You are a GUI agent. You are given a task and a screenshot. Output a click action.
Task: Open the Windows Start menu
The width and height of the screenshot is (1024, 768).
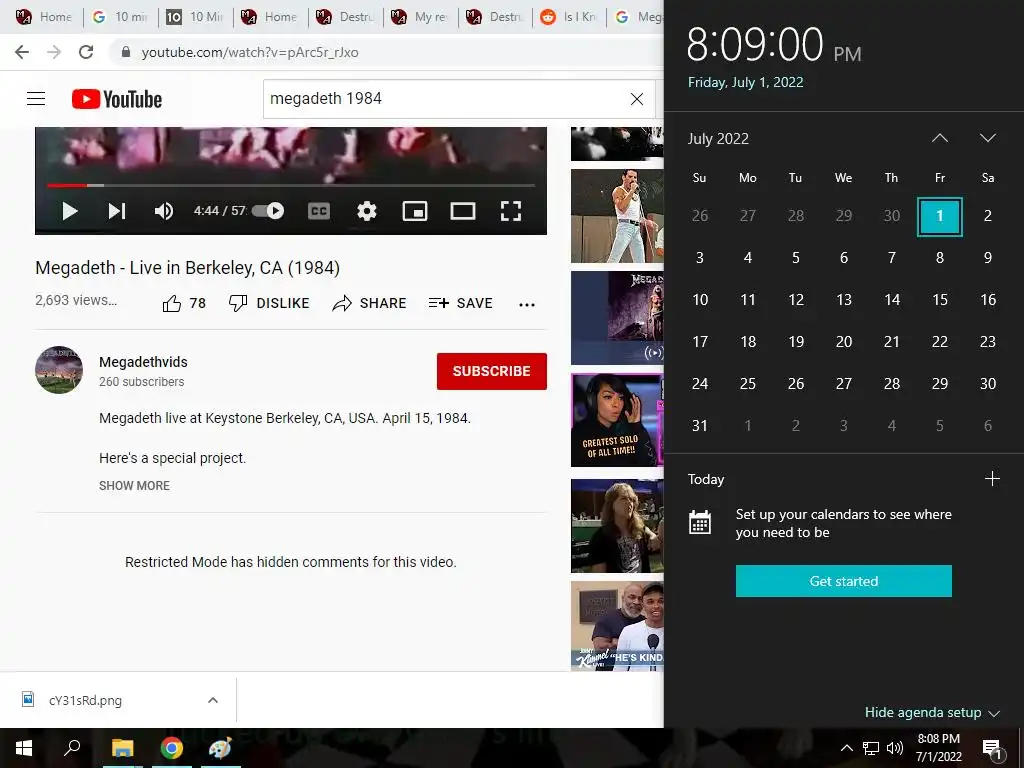pos(24,748)
